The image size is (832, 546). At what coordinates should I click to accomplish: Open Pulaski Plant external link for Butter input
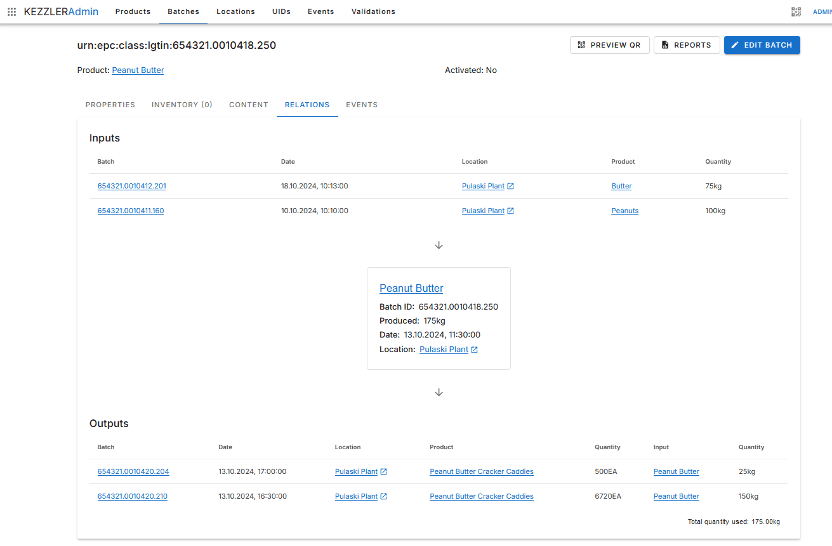click(x=488, y=186)
